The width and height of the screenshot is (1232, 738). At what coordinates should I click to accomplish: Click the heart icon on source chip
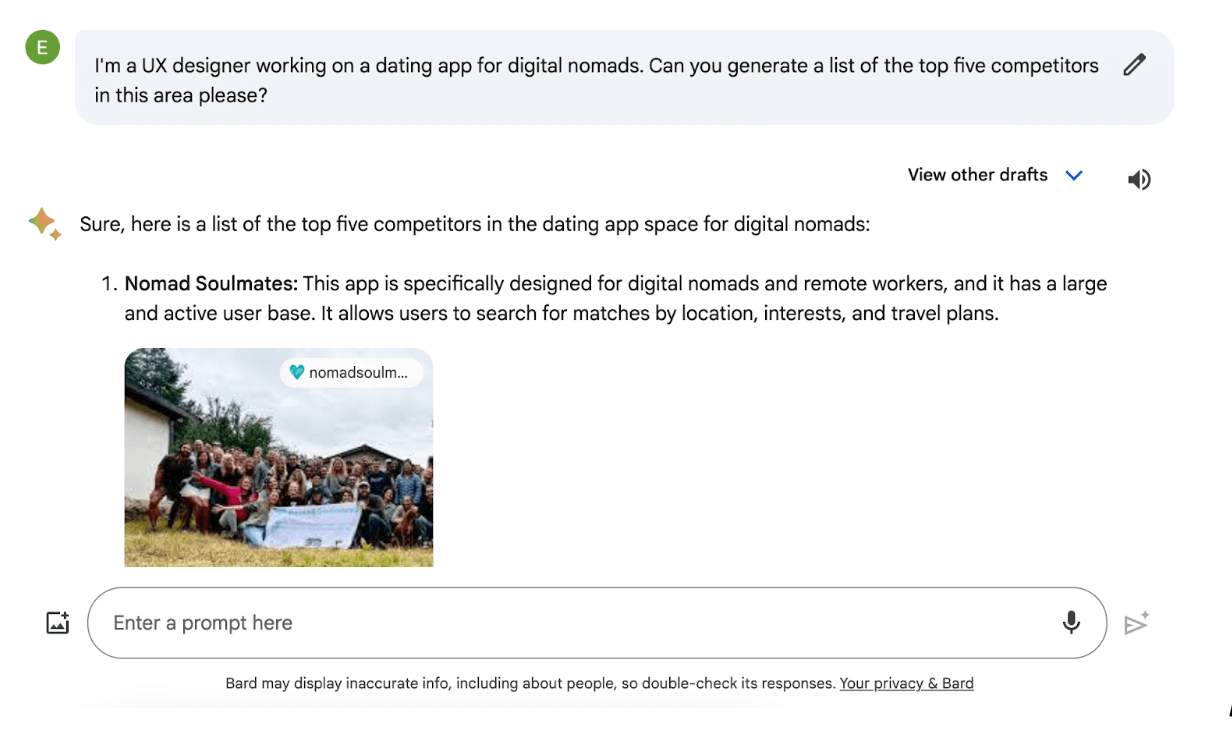296,372
